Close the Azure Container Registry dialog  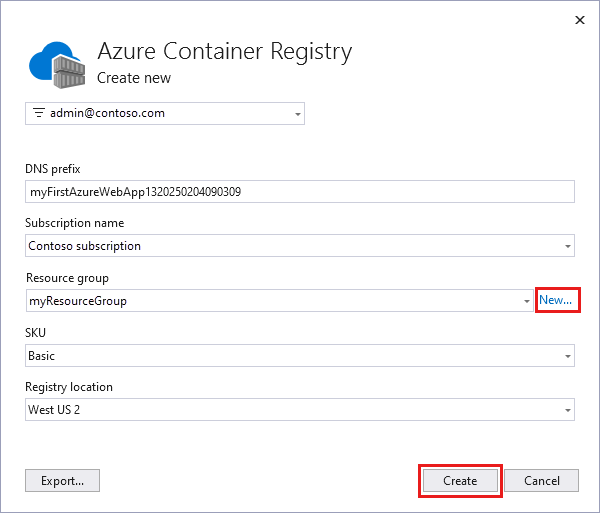coord(579,18)
